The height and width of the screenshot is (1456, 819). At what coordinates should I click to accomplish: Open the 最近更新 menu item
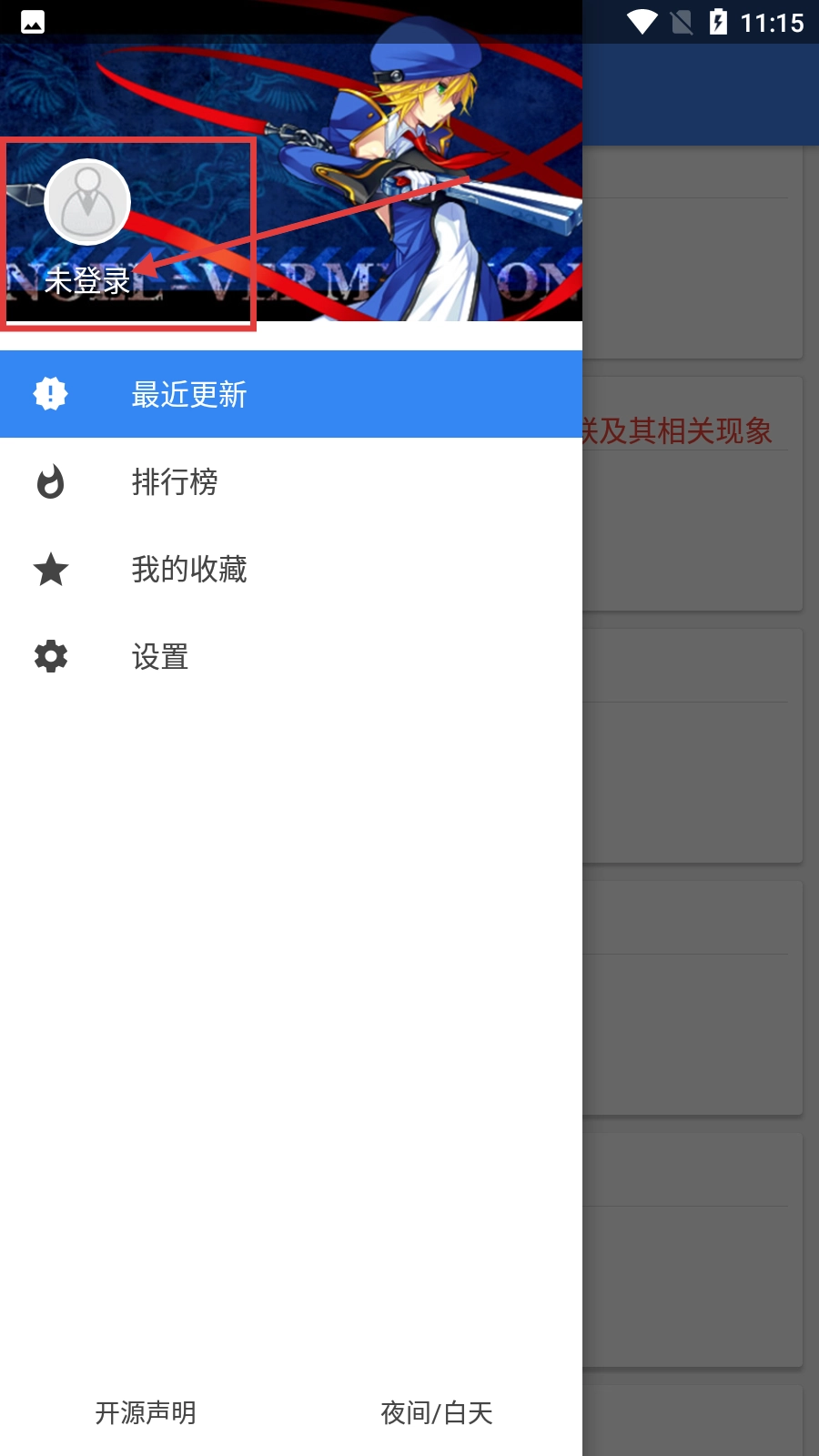point(291,394)
